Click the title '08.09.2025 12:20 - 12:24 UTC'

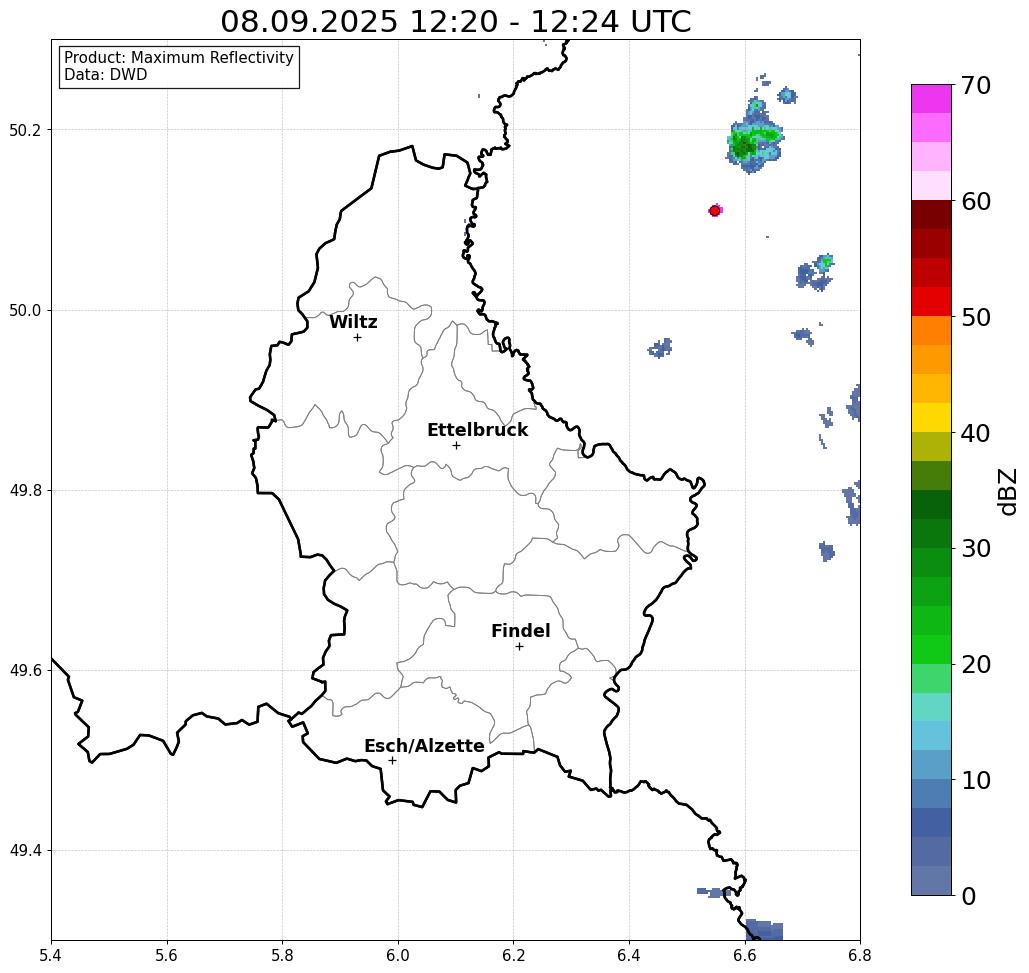pos(455,21)
